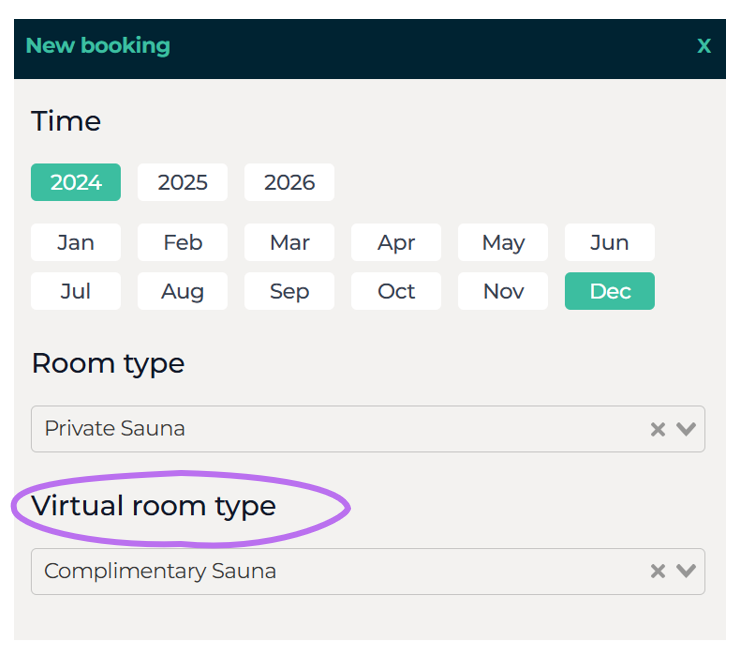Click the Sep month option
Image resolution: width=745 pixels, height=660 pixels.
point(289,291)
